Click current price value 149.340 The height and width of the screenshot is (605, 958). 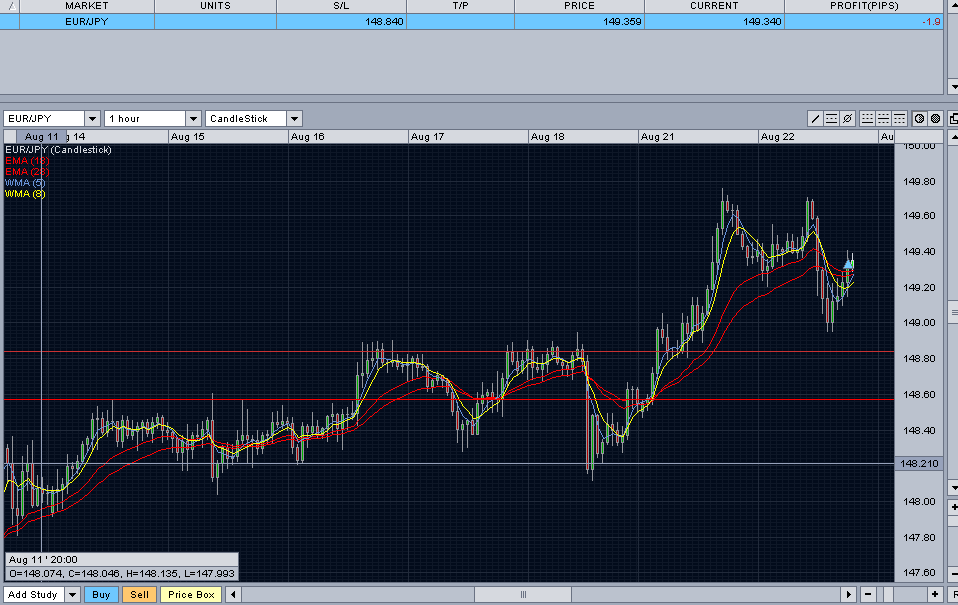(x=762, y=21)
